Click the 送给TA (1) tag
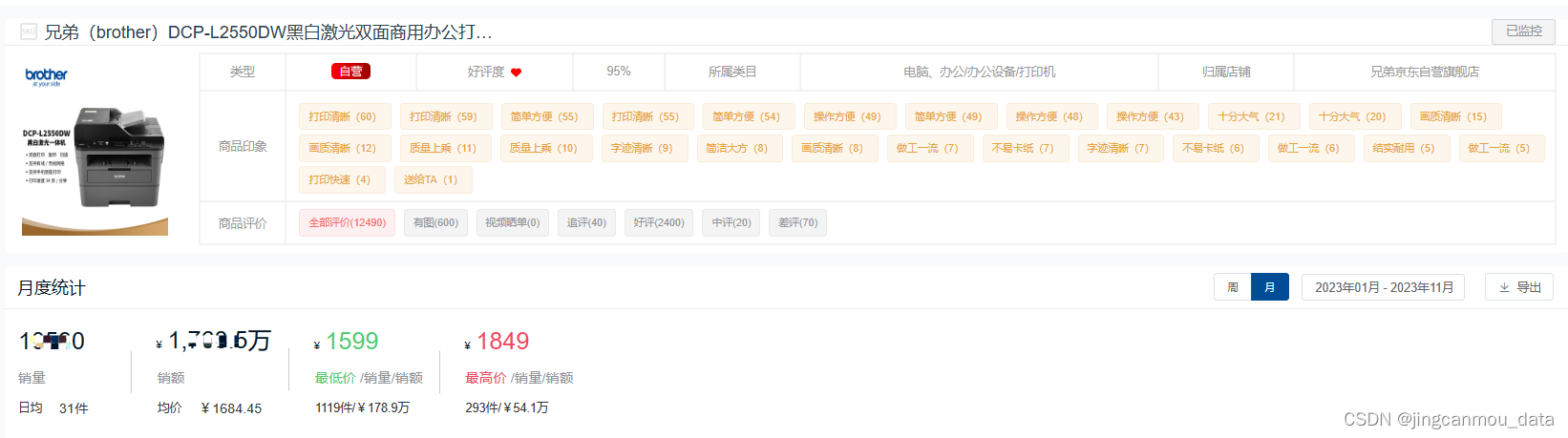 coord(434,179)
